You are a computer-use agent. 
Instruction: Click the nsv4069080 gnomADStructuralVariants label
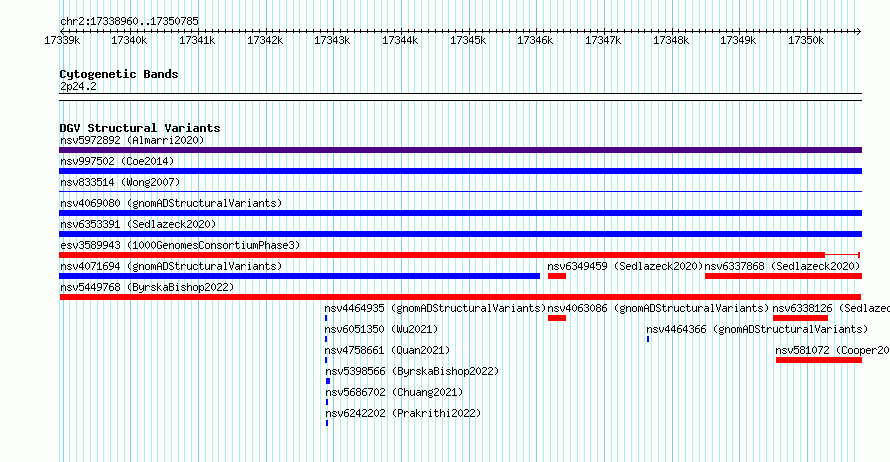(x=171, y=203)
